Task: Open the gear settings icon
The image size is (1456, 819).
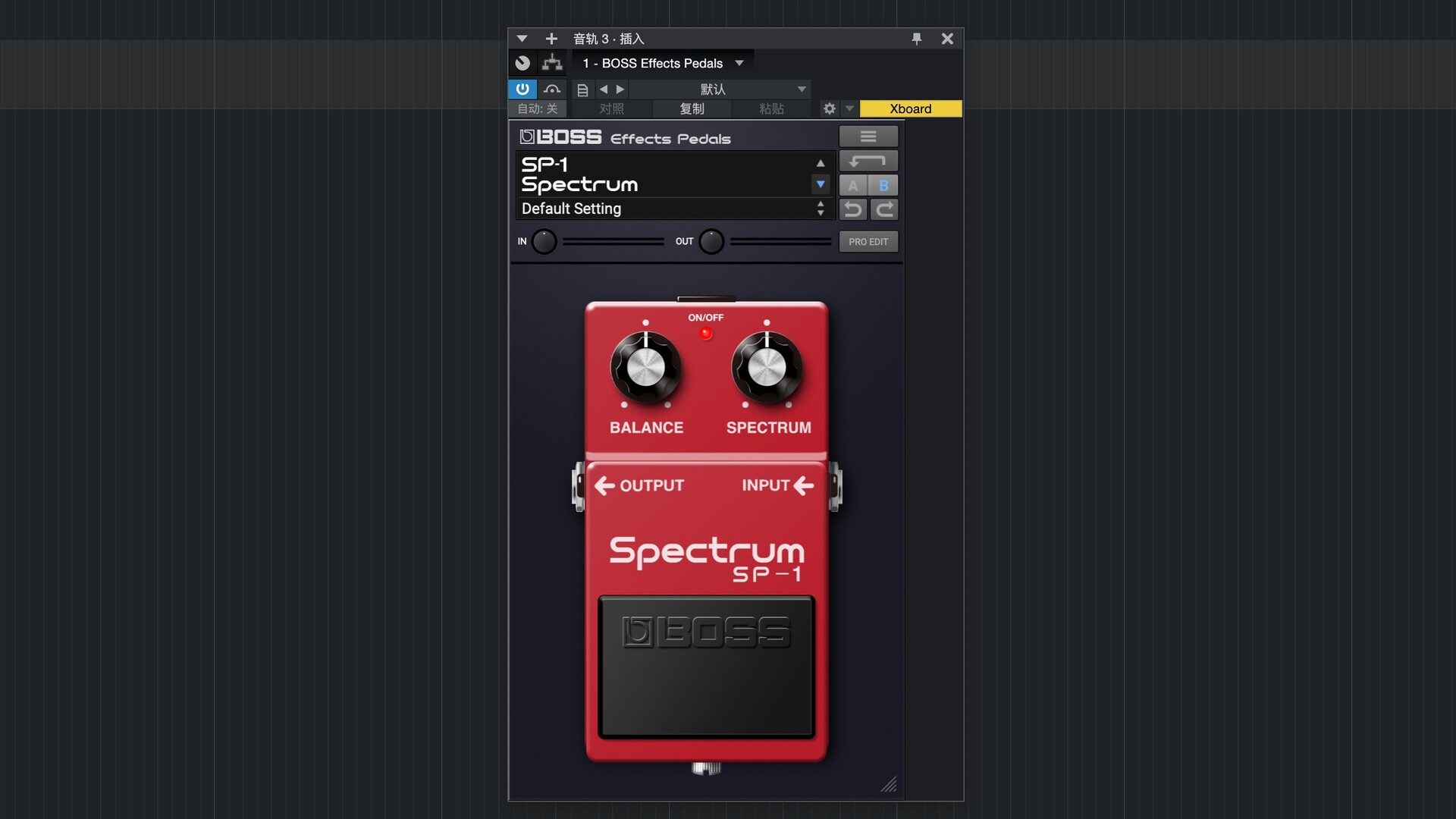Action: (x=830, y=109)
